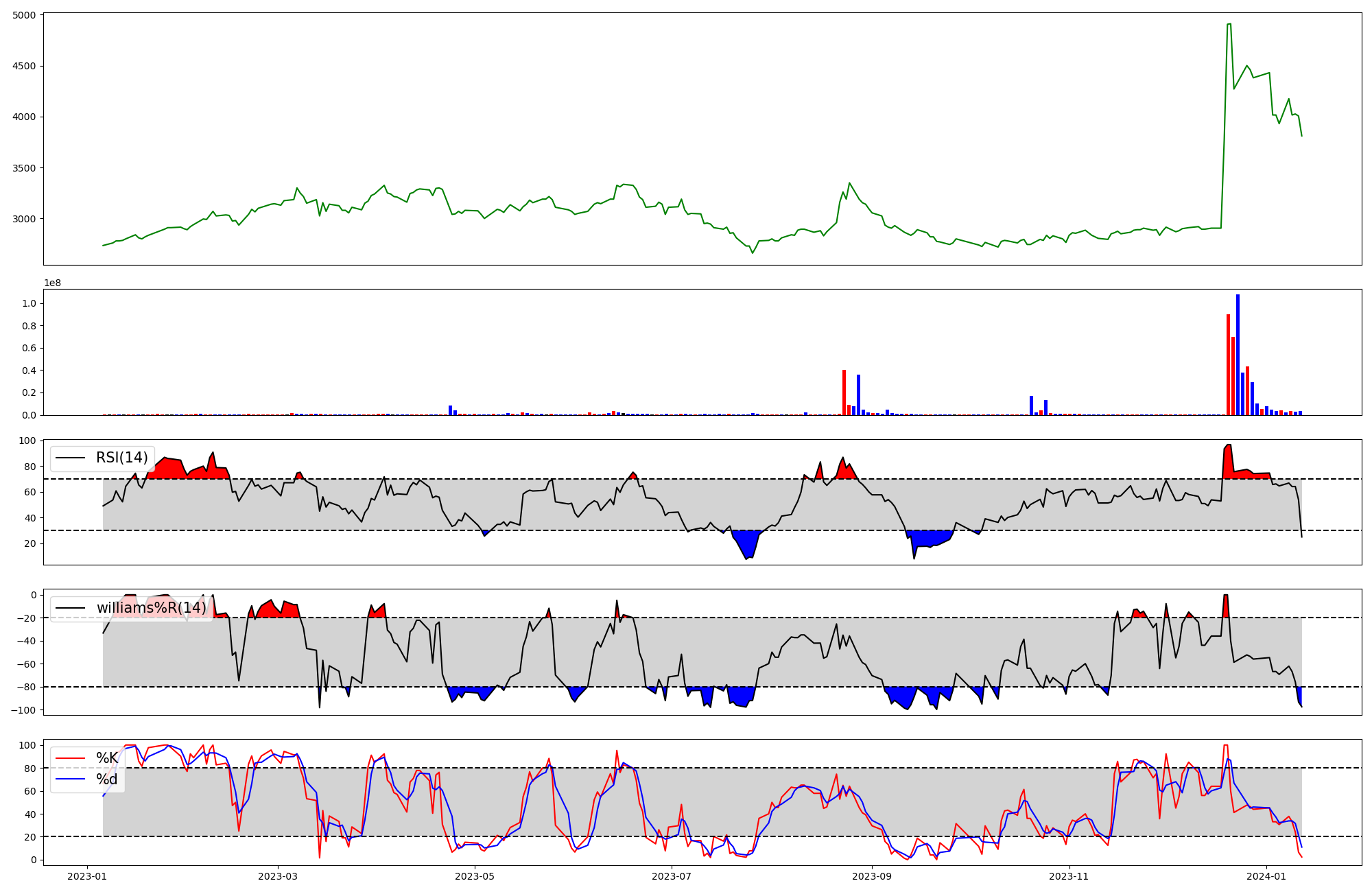Click the black line sample beside RSI(14)
1372x892 pixels.
tap(70, 458)
